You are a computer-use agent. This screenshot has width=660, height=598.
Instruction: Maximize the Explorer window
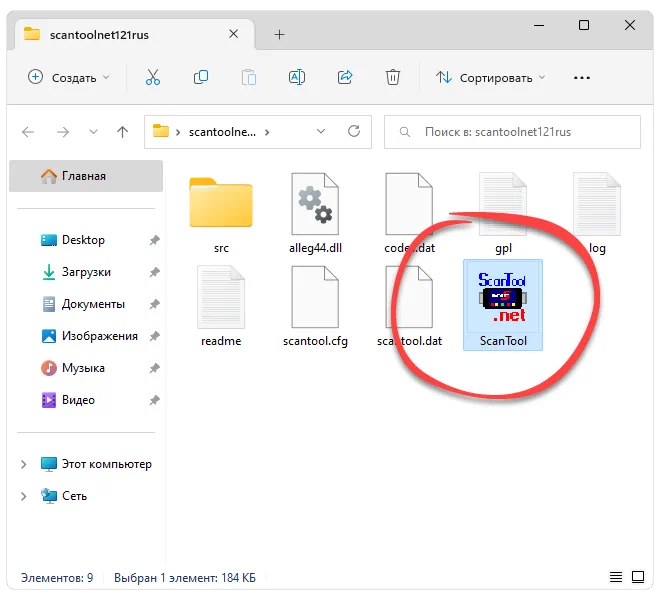click(x=584, y=25)
